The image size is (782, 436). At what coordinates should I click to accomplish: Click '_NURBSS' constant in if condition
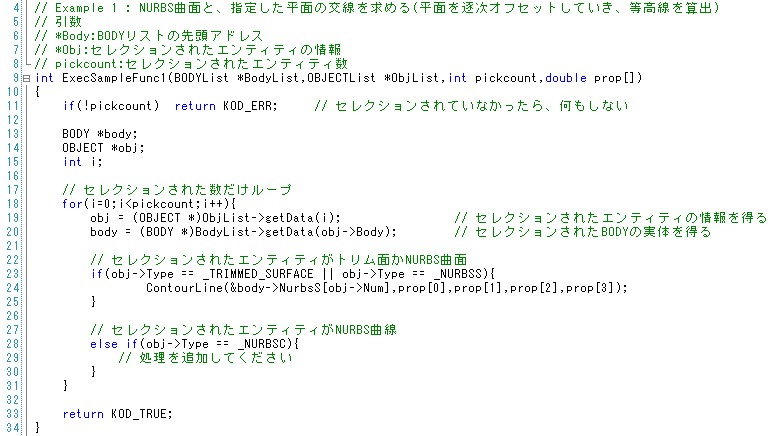tap(458, 273)
